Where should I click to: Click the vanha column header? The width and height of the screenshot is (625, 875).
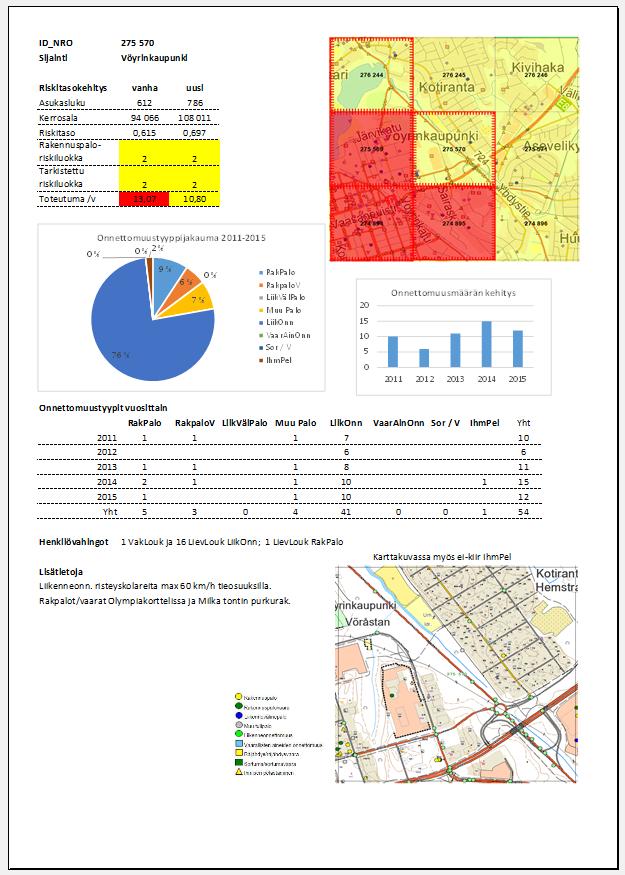tap(145, 88)
